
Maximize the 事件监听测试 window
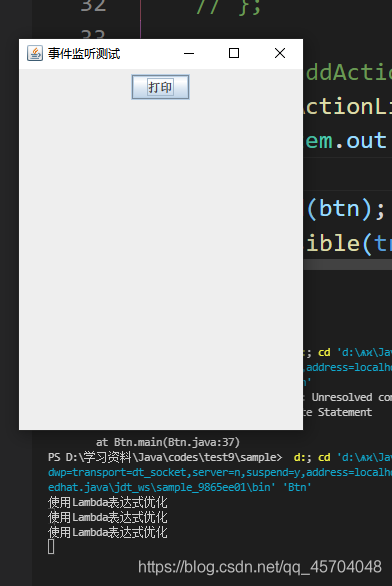point(234,53)
